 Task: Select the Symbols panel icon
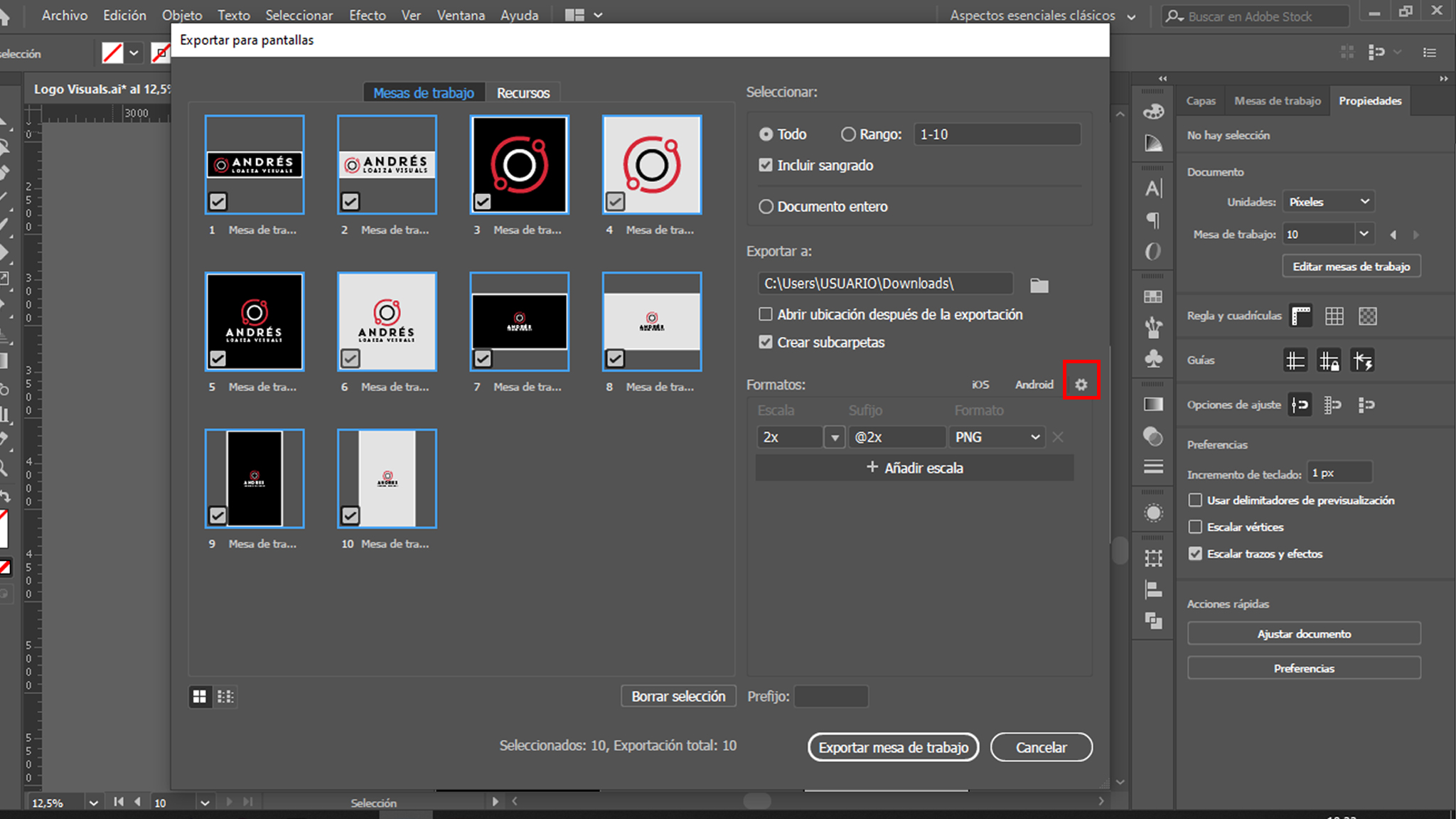tap(1152, 359)
